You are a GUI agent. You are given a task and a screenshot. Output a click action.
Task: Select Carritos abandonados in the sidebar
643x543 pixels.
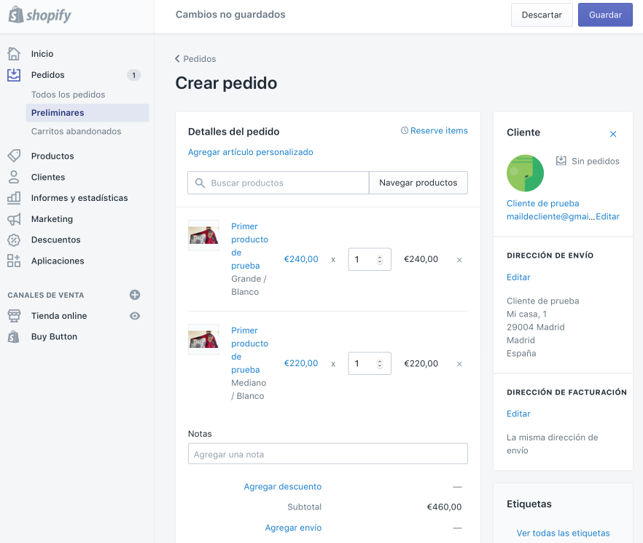pyautogui.click(x=76, y=131)
